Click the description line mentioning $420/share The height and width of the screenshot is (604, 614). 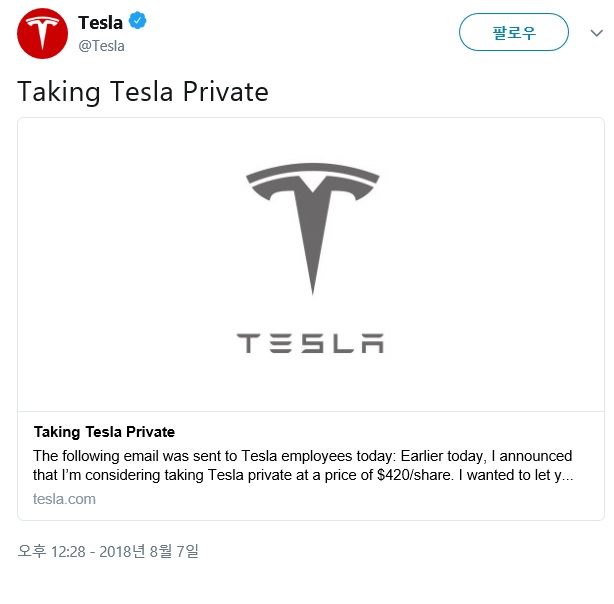tap(302, 475)
